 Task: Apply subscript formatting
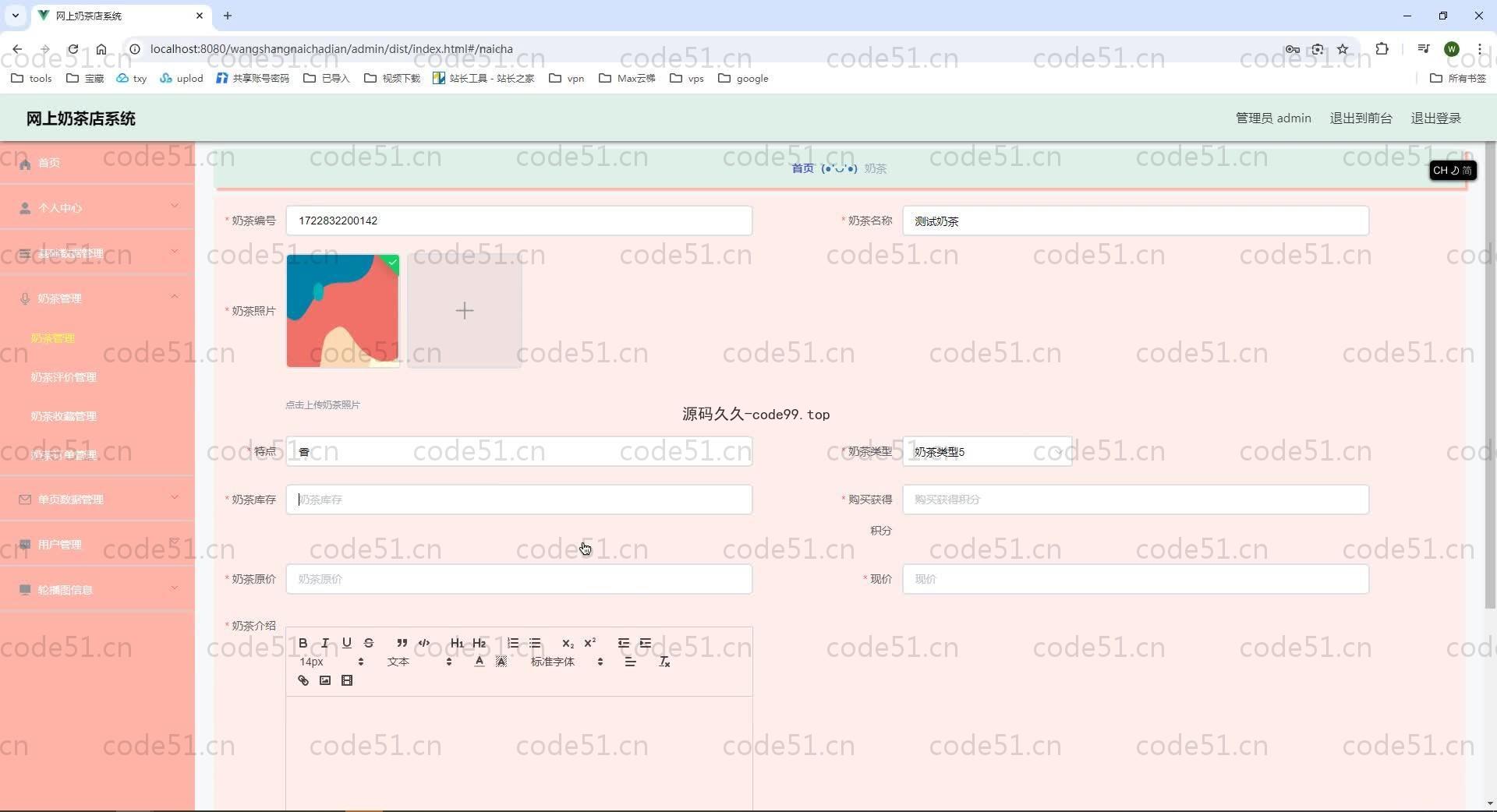pyautogui.click(x=568, y=643)
